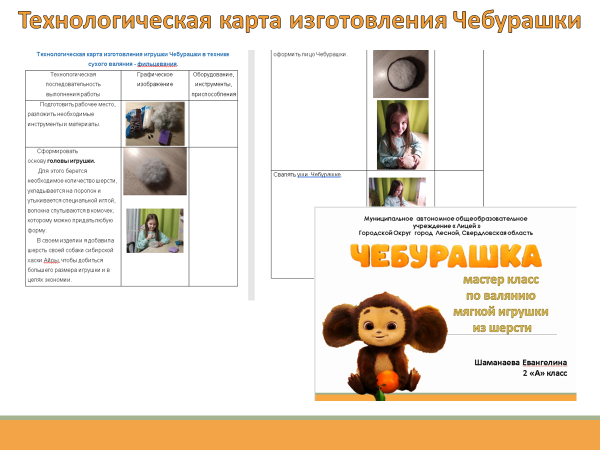Click the Cheburashka character image
Screen dimensions: 600x450
385,346
